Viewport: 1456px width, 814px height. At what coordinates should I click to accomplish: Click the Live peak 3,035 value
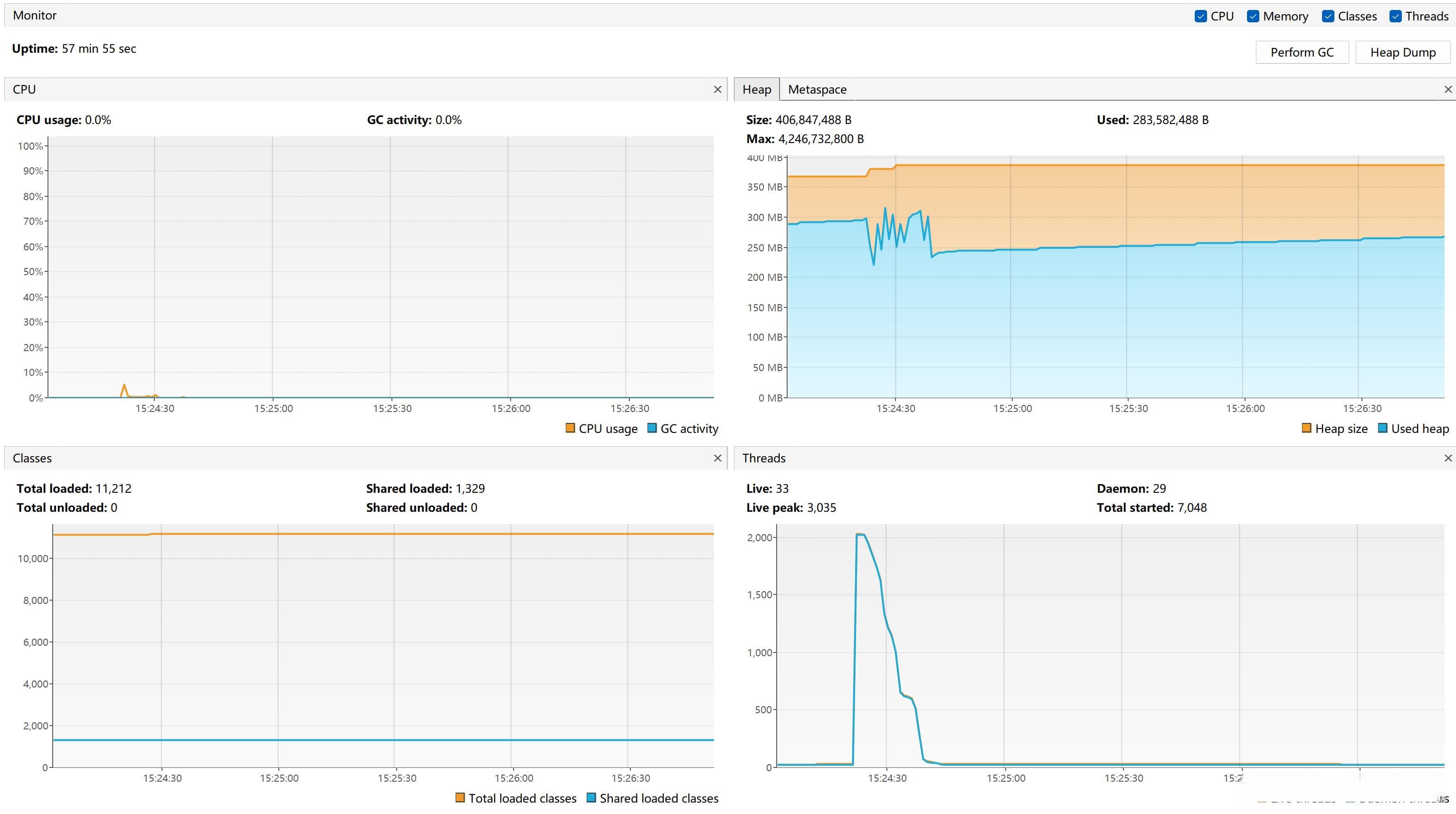point(821,508)
